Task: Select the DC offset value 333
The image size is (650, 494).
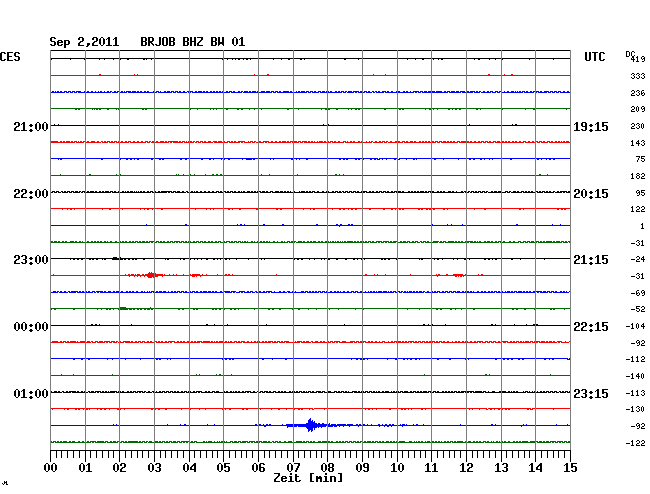Action: click(x=638, y=76)
